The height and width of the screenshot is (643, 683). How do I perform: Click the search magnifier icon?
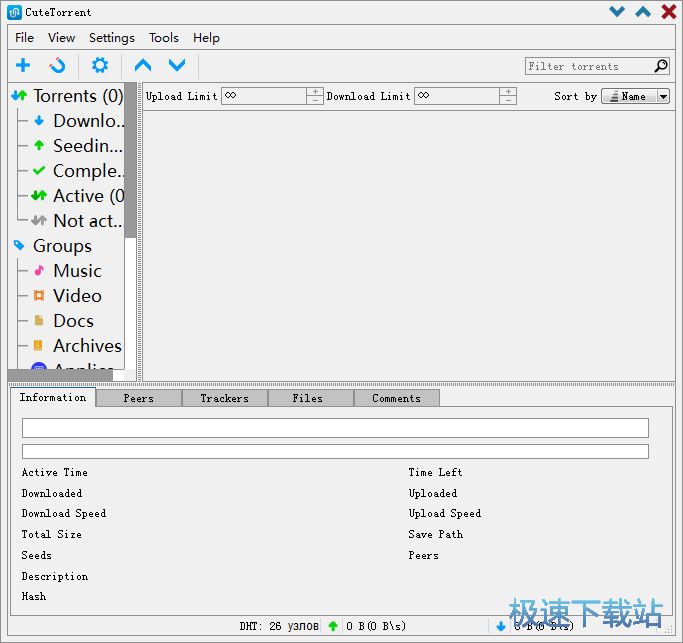[x=660, y=66]
